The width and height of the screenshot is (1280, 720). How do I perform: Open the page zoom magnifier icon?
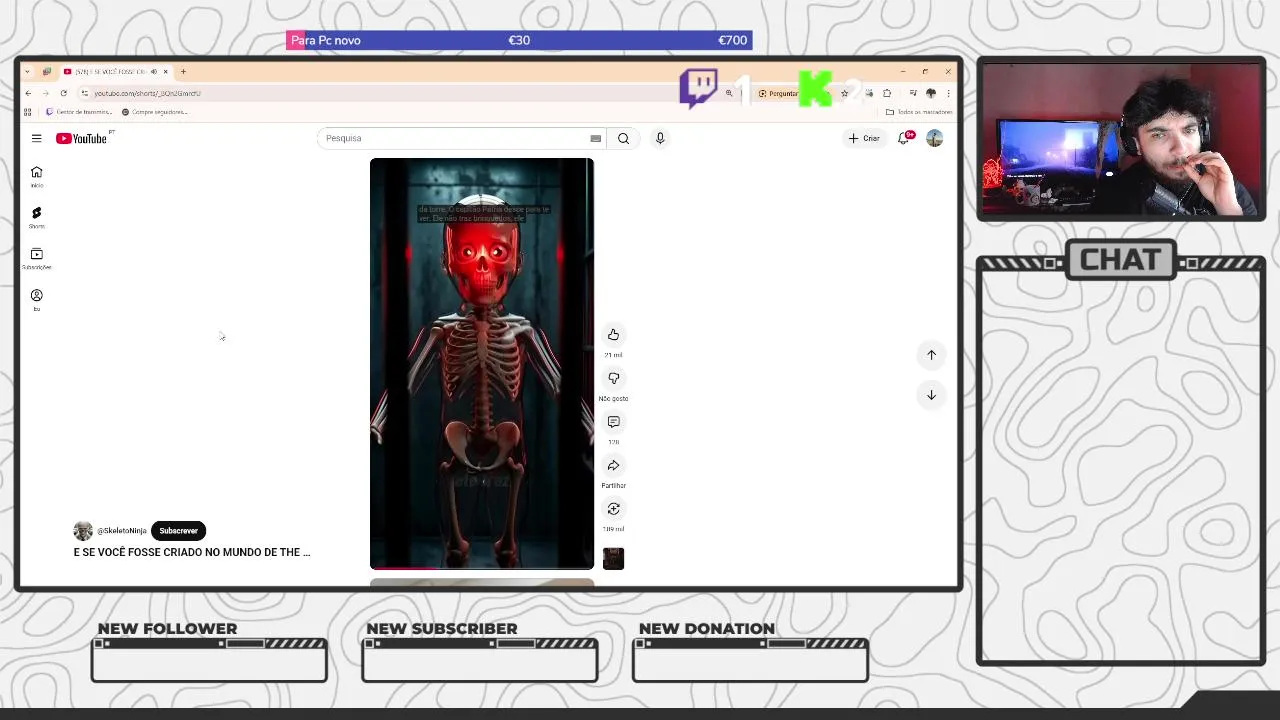(729, 93)
